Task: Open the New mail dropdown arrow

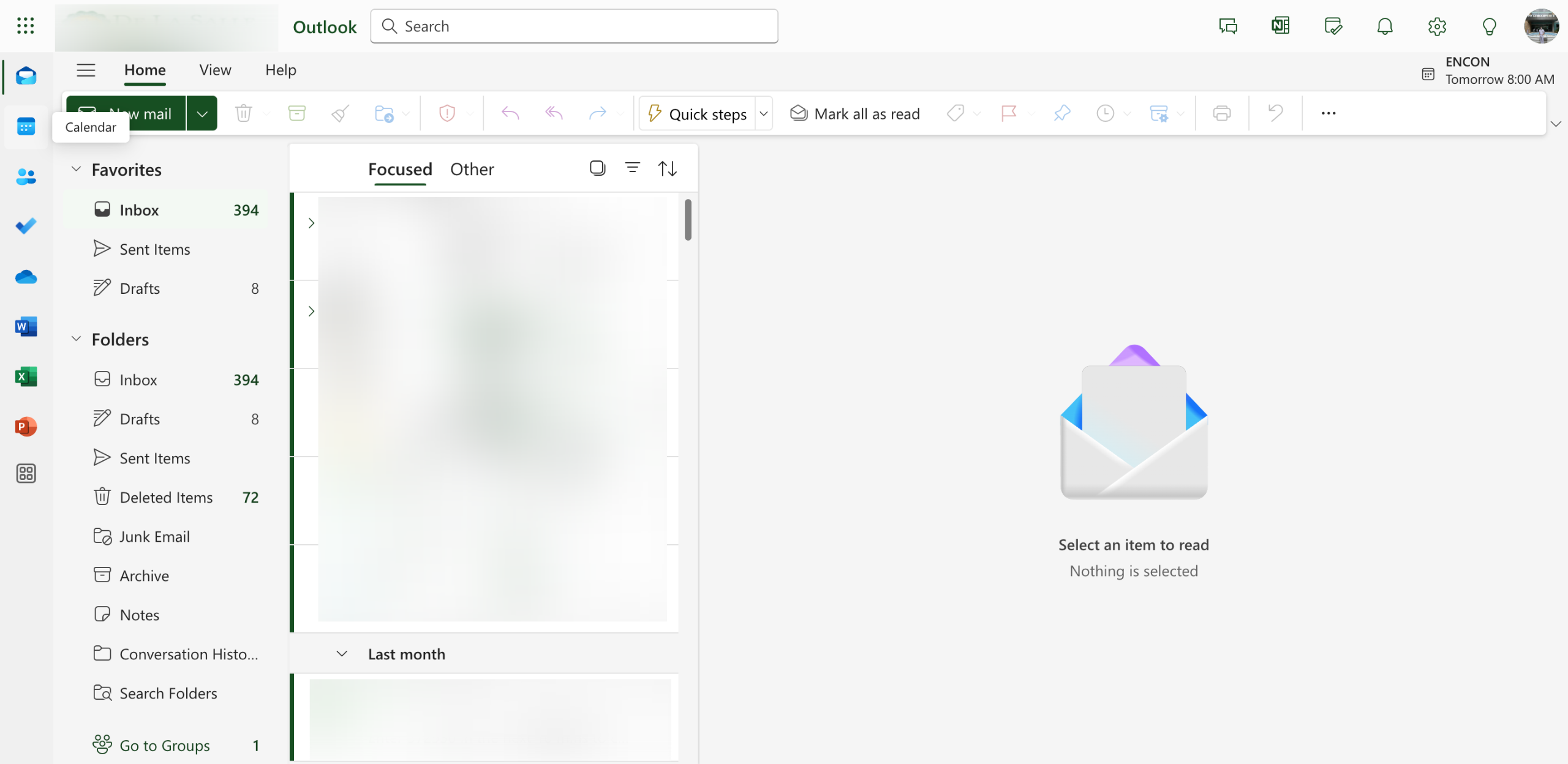Action: pos(202,113)
